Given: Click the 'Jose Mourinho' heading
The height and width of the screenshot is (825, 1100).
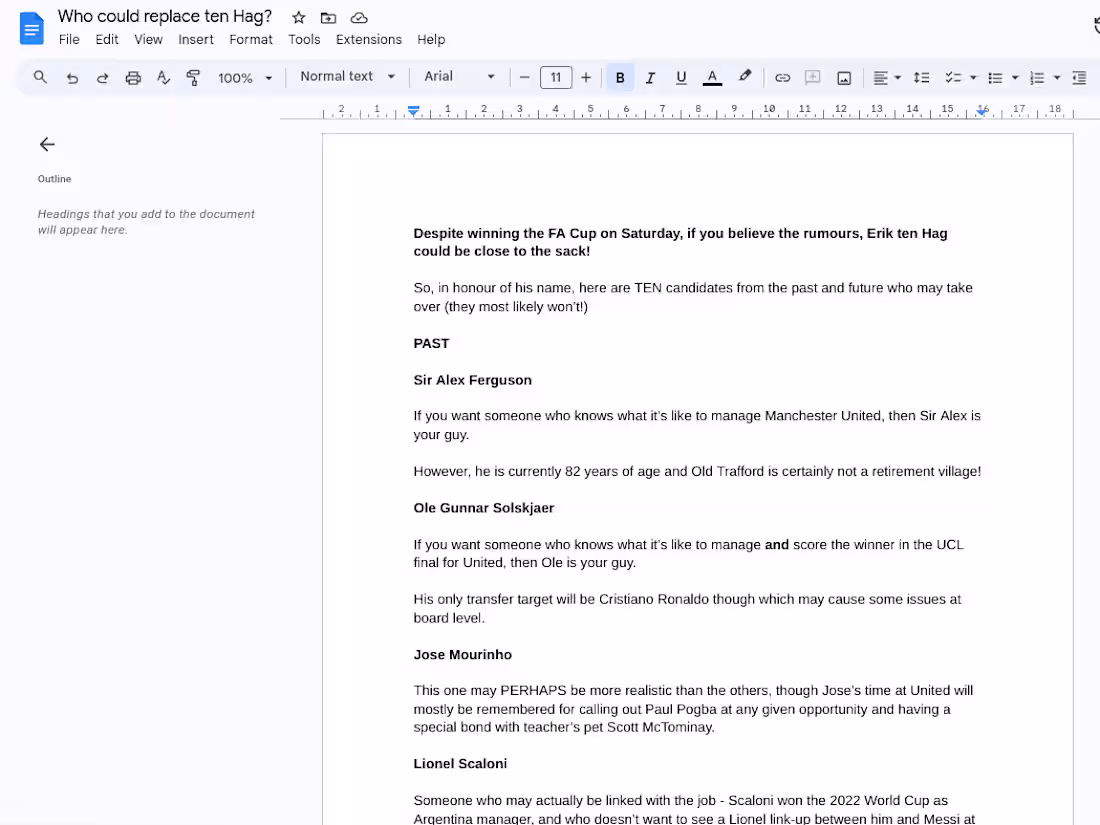Looking at the screenshot, I should [462, 655].
